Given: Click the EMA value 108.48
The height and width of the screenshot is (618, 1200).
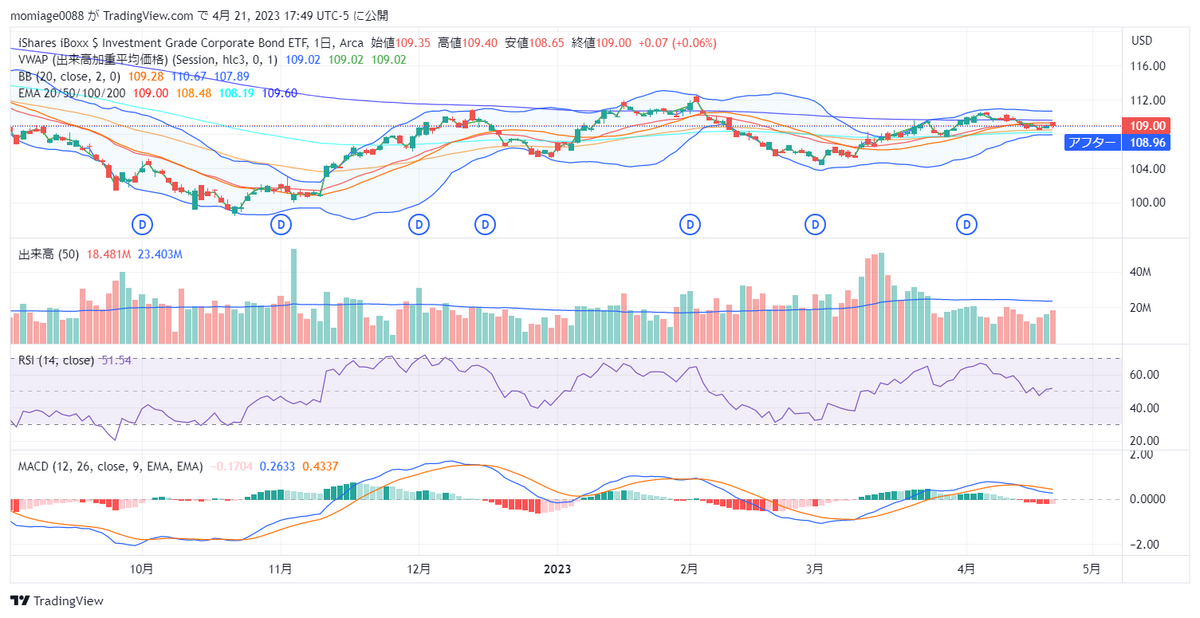Looking at the screenshot, I should click(193, 92).
